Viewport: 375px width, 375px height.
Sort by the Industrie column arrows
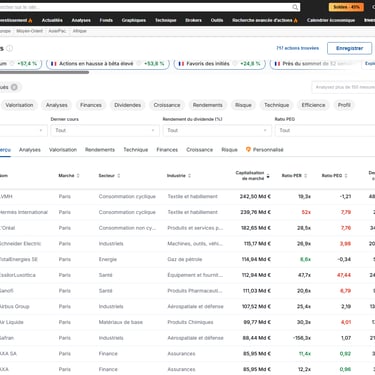coord(189,176)
